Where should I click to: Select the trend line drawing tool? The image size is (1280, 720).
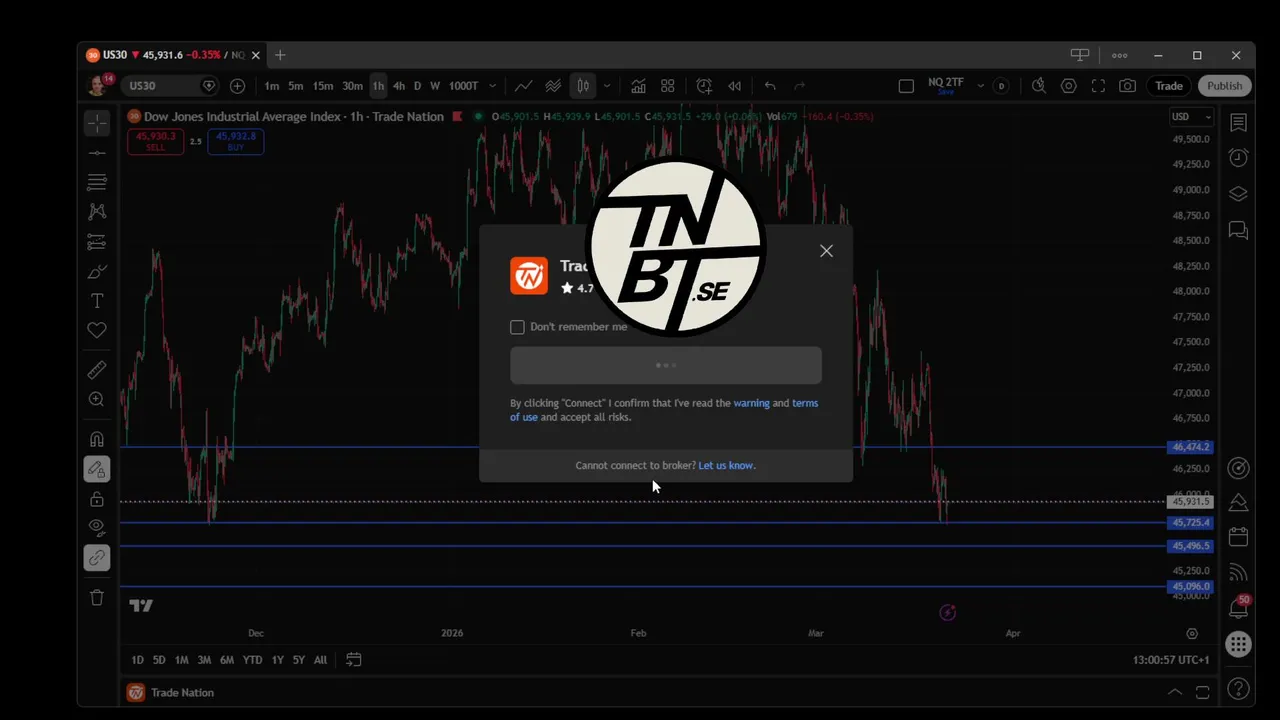coord(97,153)
